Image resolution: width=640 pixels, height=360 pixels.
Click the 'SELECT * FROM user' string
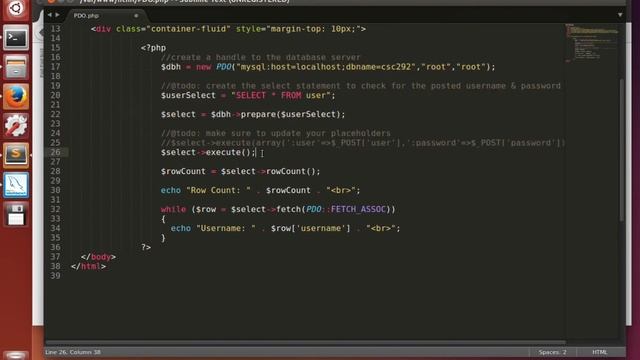282,95
